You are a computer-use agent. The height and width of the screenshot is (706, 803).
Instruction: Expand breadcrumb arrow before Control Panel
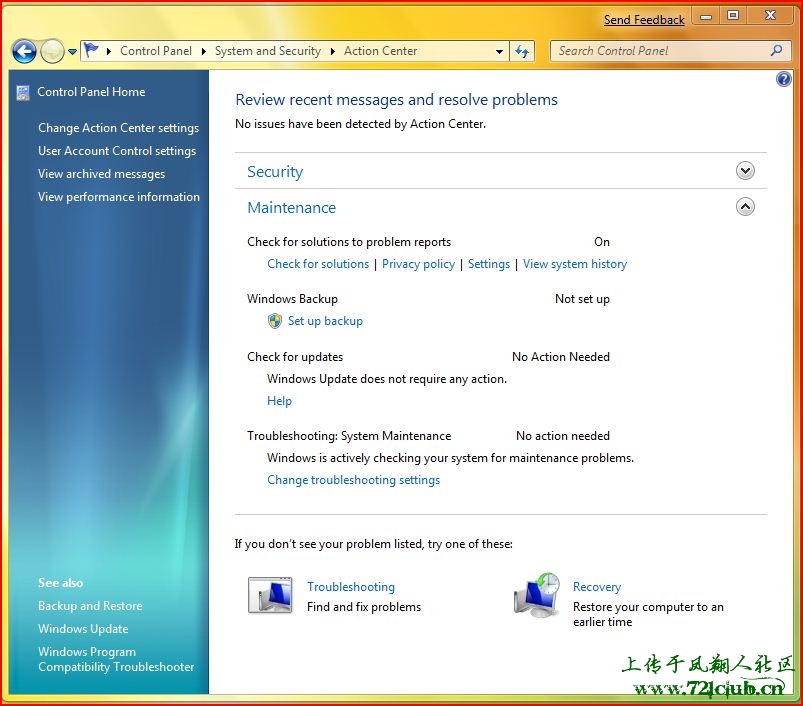[x=109, y=51]
